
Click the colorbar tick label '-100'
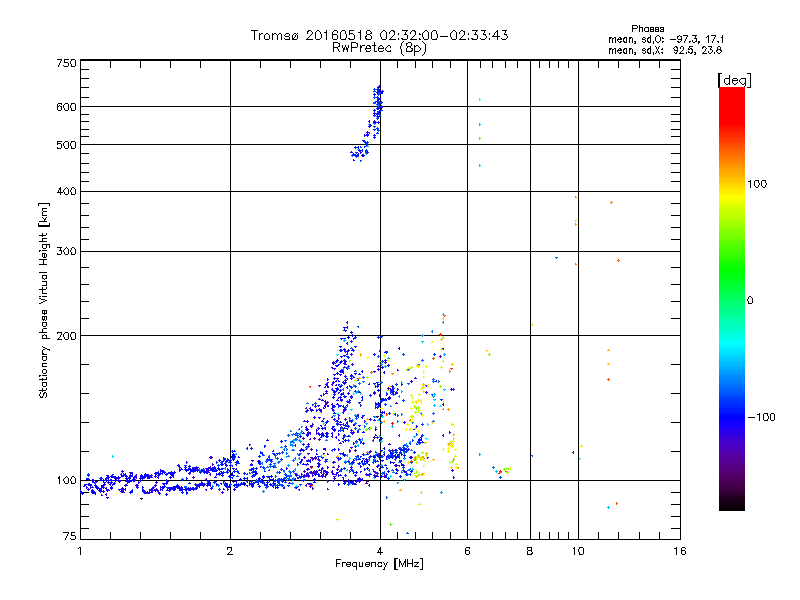pyautogui.click(x=761, y=417)
